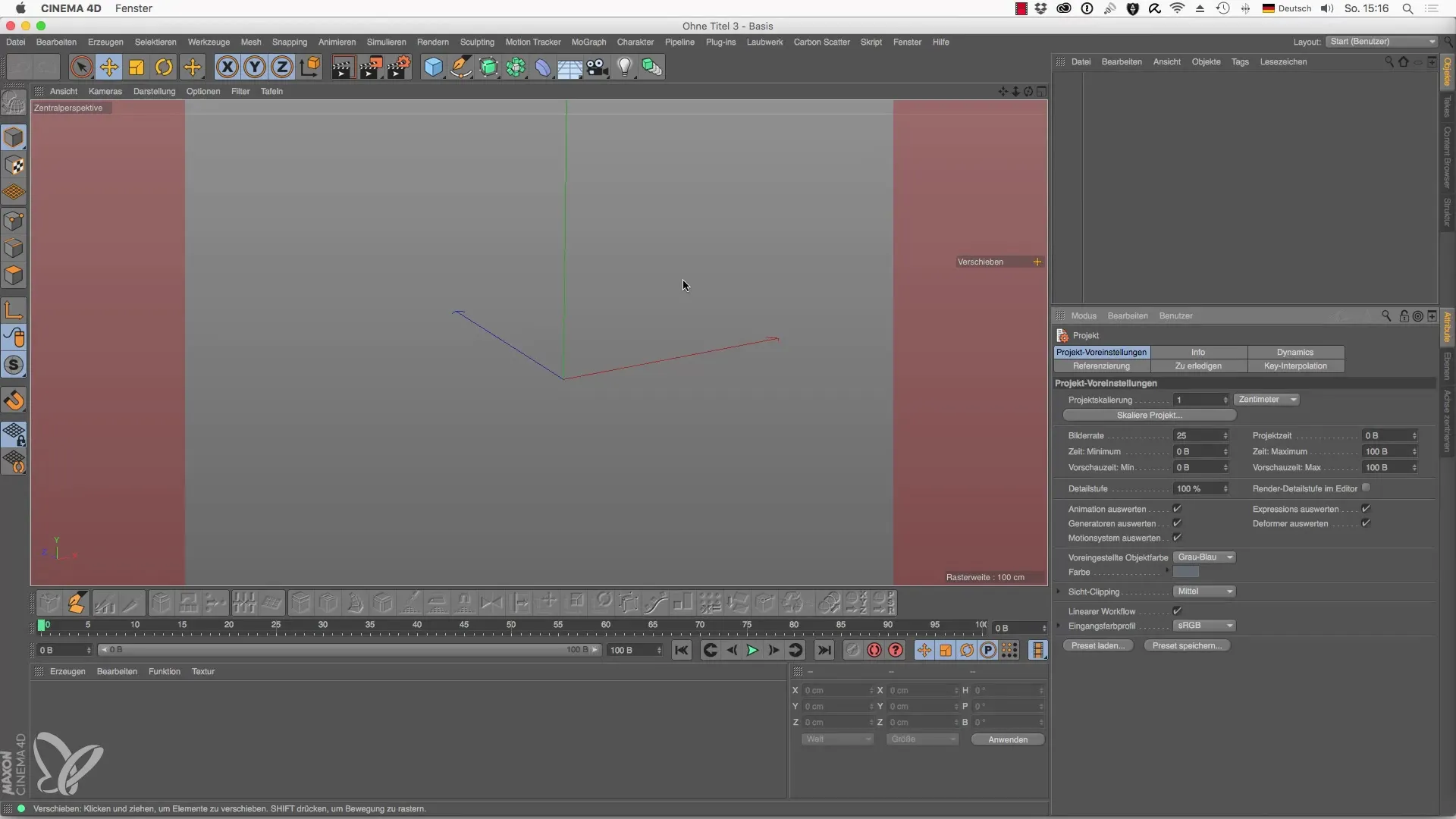Uncheck Expressions auswerten
1456x819 pixels.
(x=1366, y=509)
